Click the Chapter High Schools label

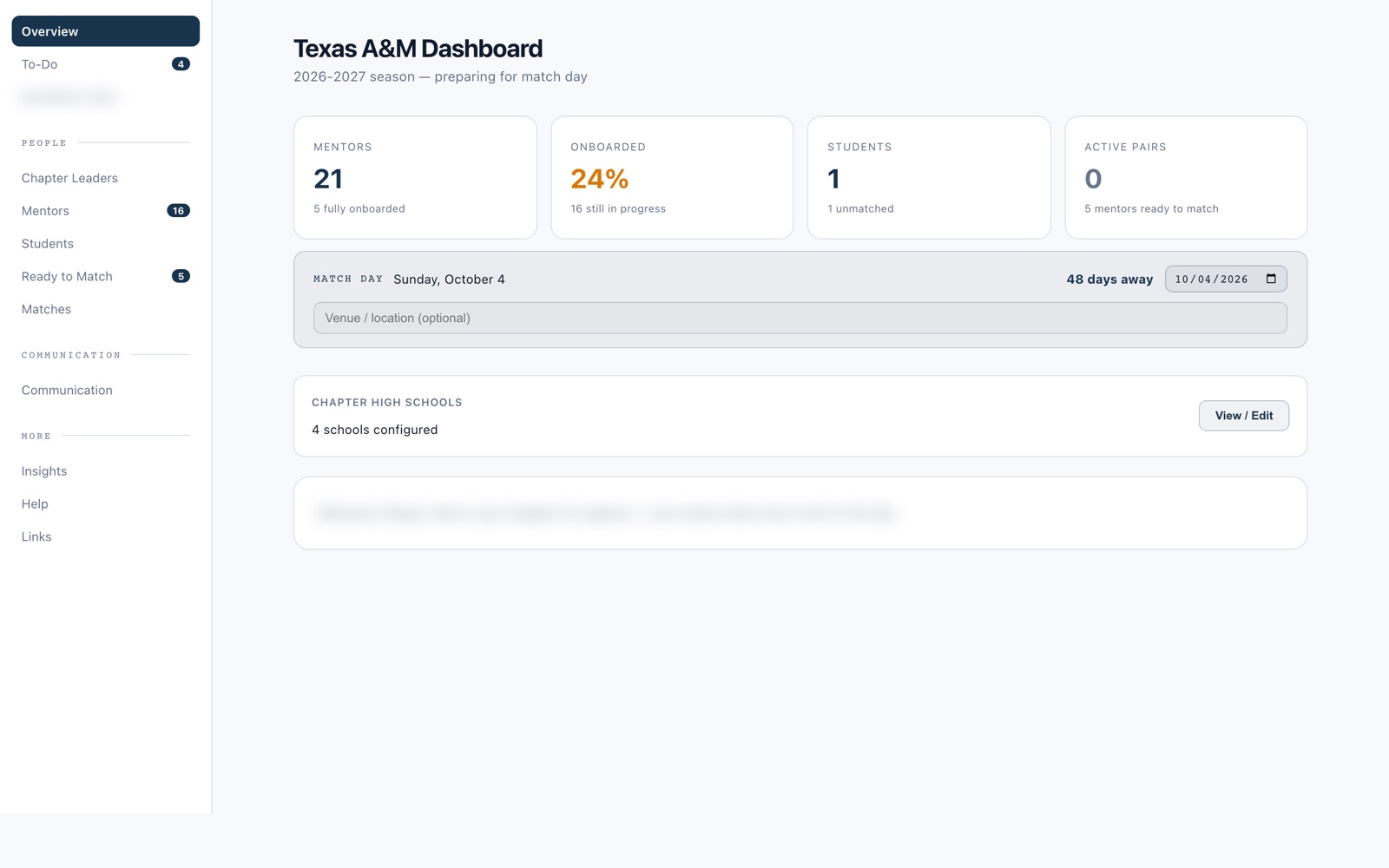387,403
